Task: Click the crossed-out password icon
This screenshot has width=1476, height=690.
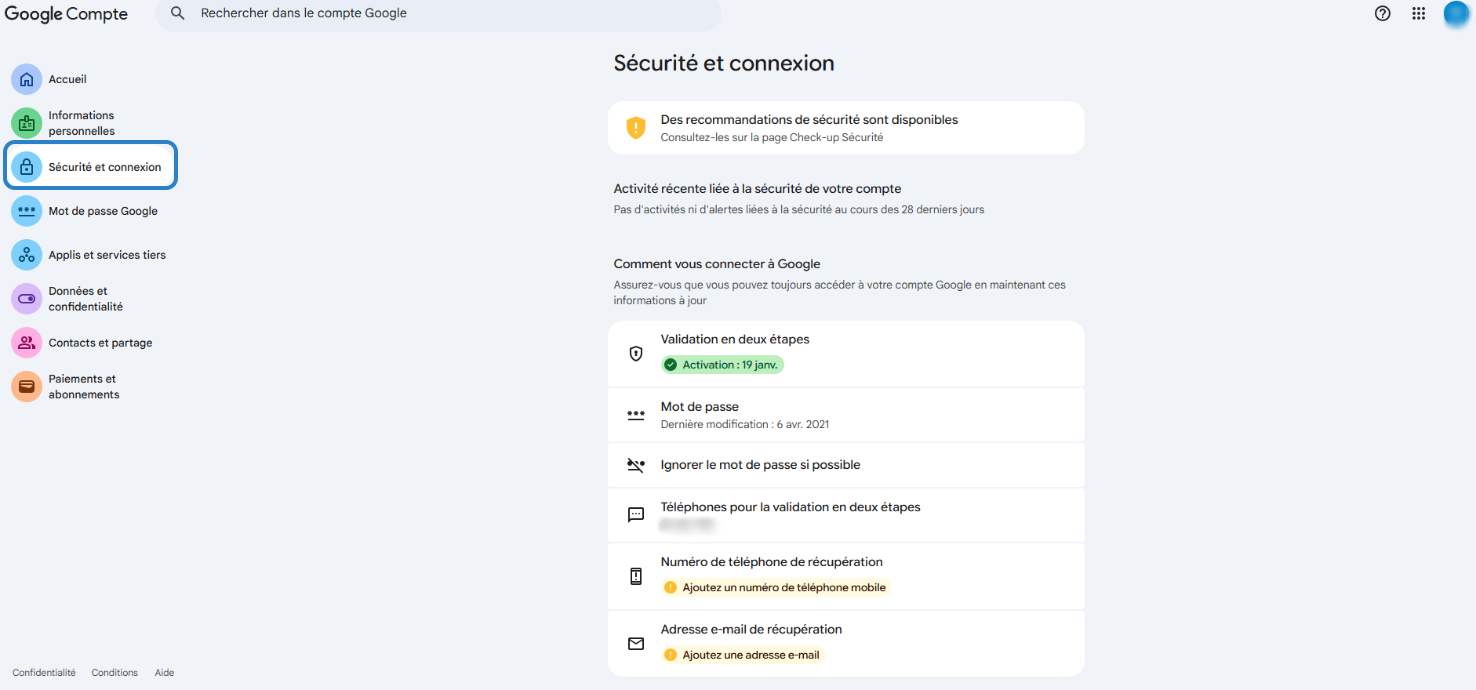Action: click(x=636, y=465)
